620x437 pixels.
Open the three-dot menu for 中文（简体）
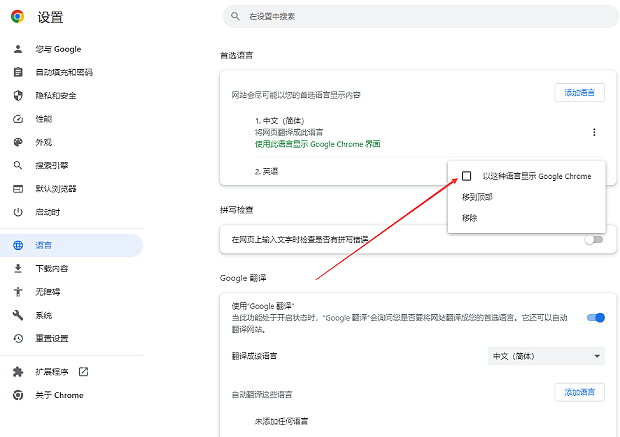[594, 132]
